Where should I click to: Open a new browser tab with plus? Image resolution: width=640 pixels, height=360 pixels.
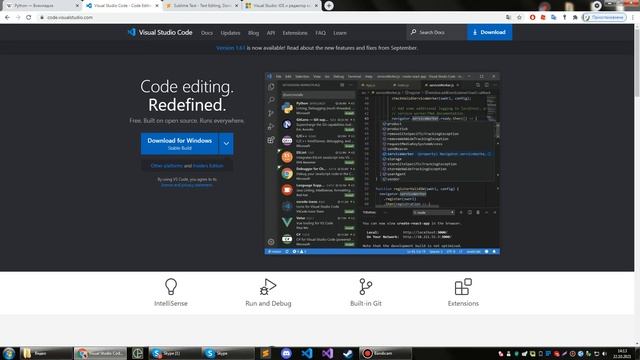[329, 6]
